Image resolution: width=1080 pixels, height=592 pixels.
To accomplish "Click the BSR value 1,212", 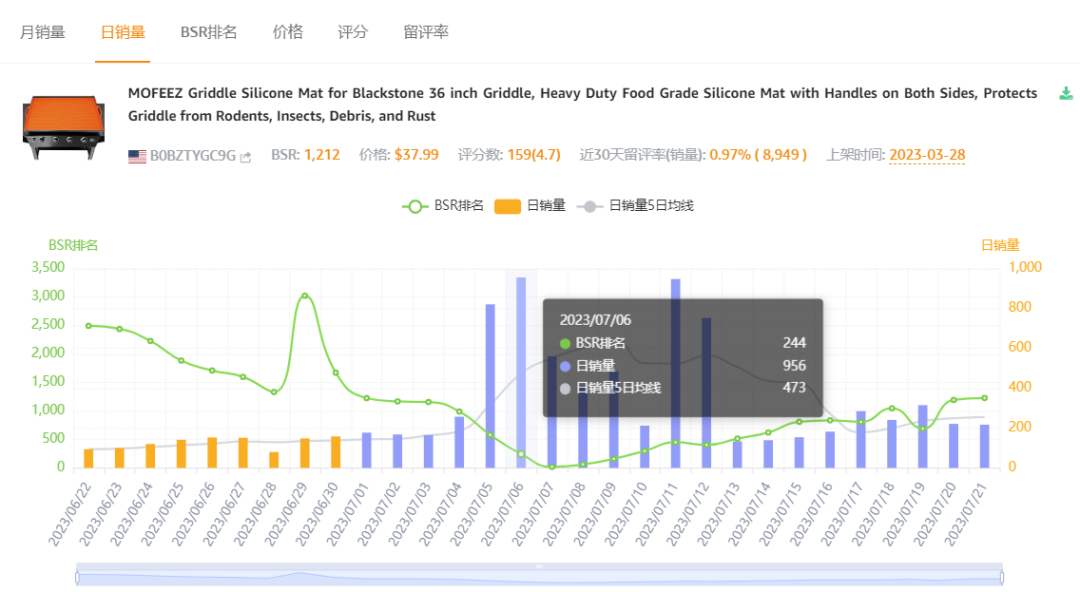I will pos(322,155).
